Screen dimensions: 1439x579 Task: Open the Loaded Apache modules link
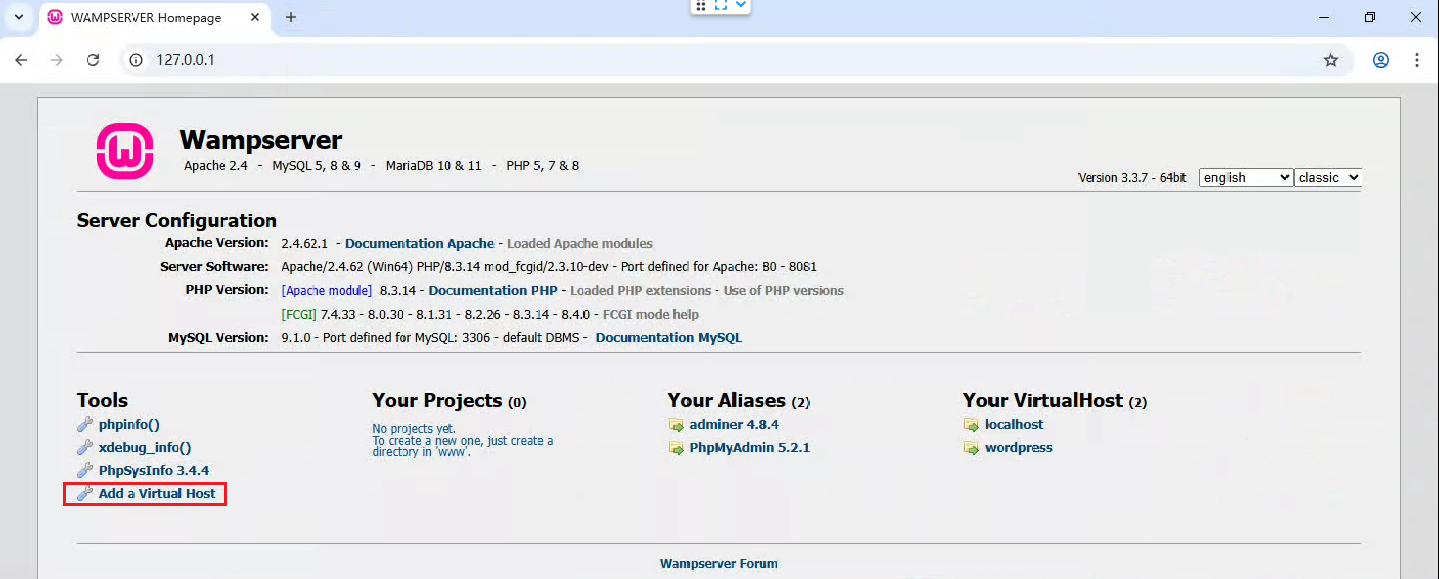click(580, 243)
